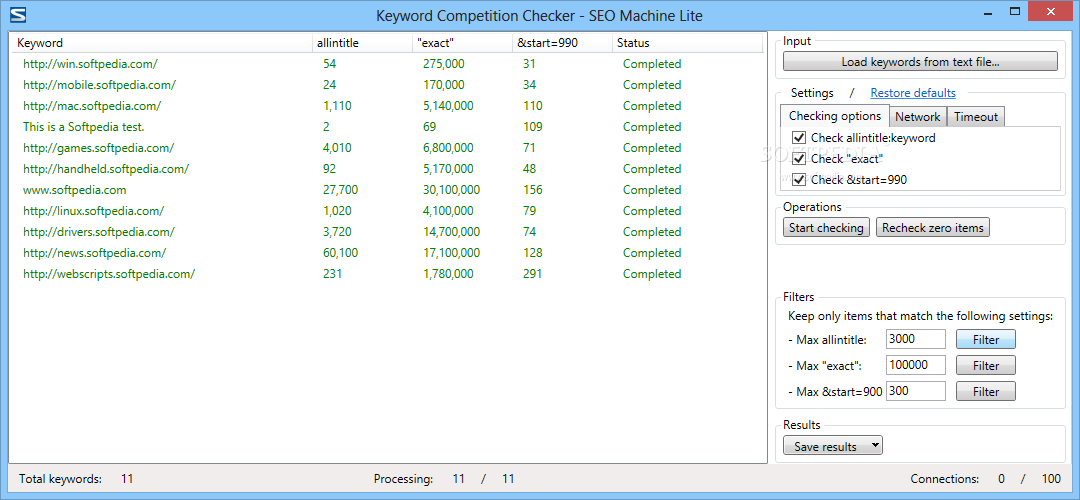Click Filter button for Max allintitle
This screenshot has width=1080, height=500.
pos(986,339)
